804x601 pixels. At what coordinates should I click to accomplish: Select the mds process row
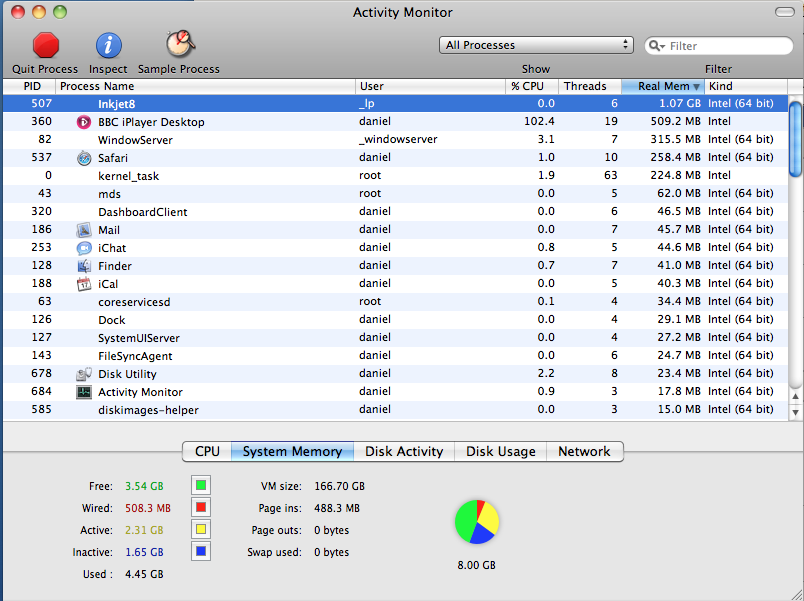(395, 193)
